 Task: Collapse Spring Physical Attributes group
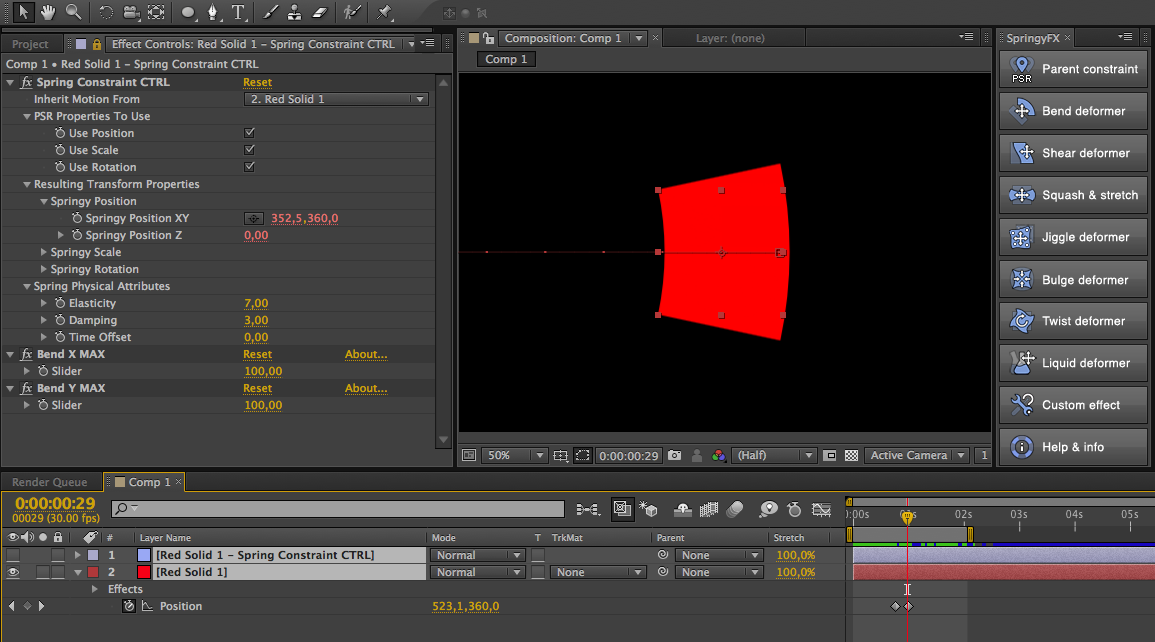[x=27, y=286]
